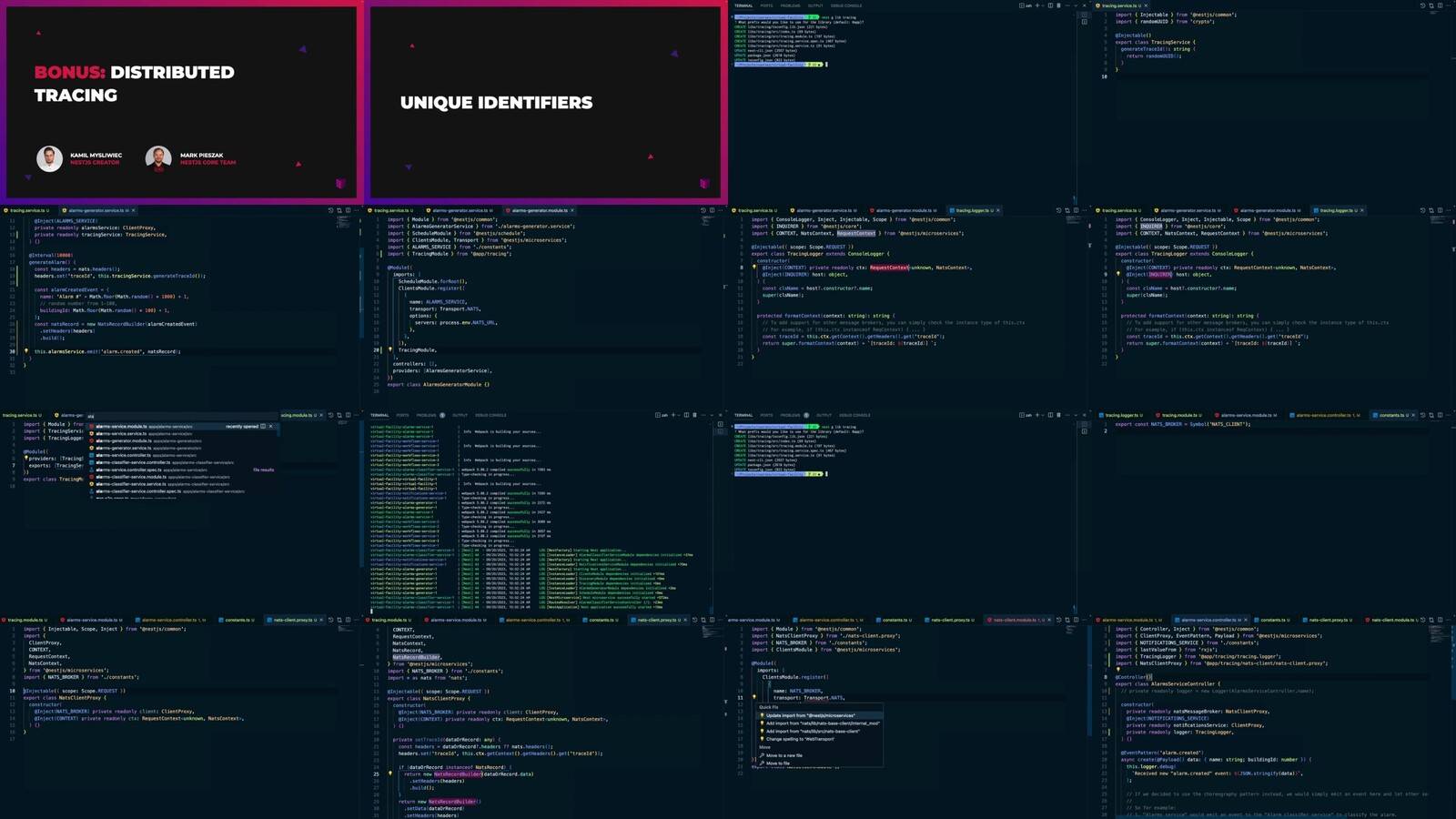Kill the terminal with the trash icon in webpack panel
The image size is (1456, 819).
coord(694,415)
